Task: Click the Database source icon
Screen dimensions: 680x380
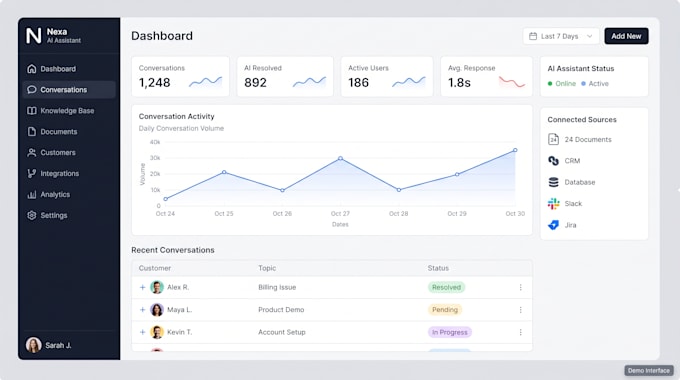Action: coord(553,182)
